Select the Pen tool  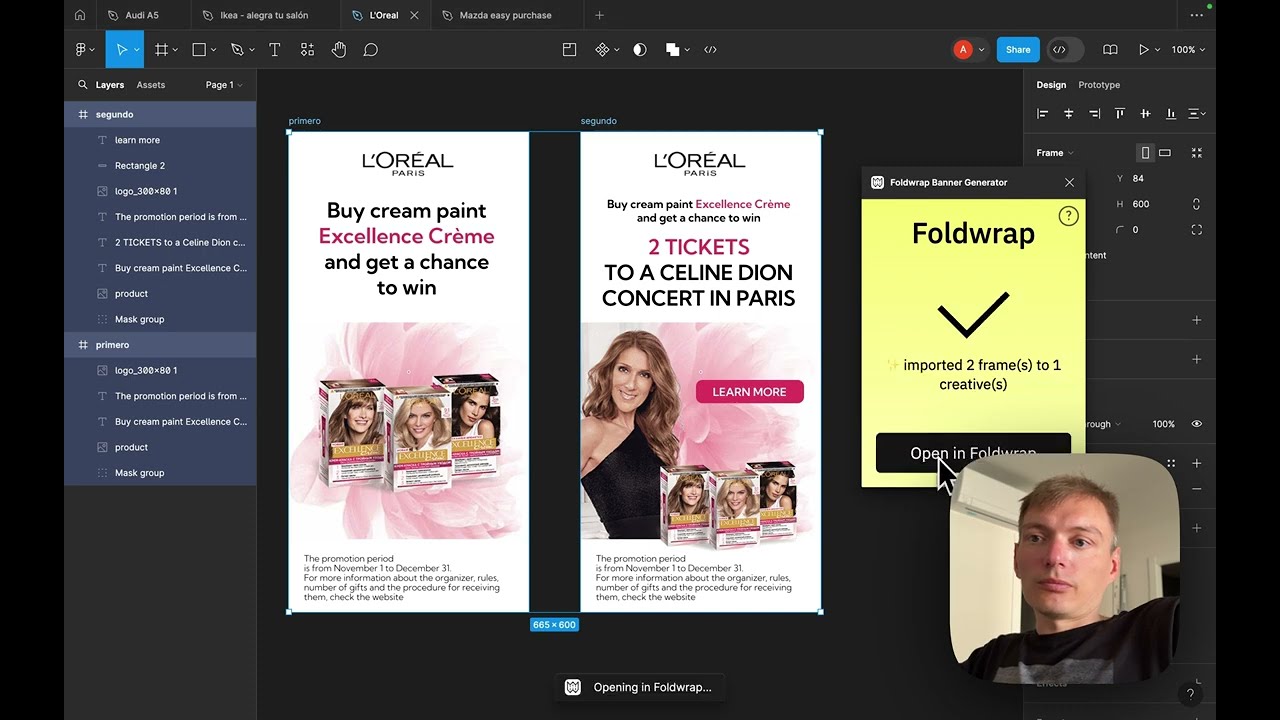click(237, 49)
